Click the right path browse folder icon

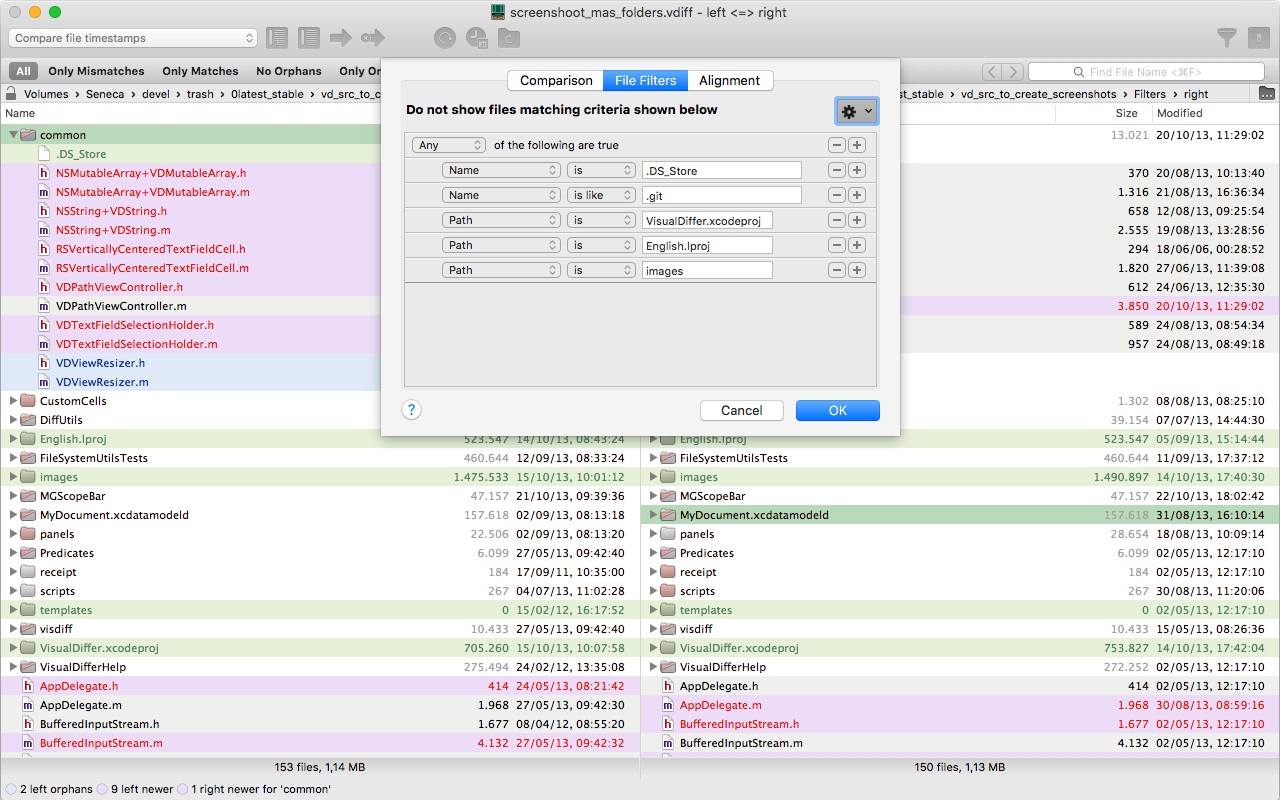(x=1267, y=94)
